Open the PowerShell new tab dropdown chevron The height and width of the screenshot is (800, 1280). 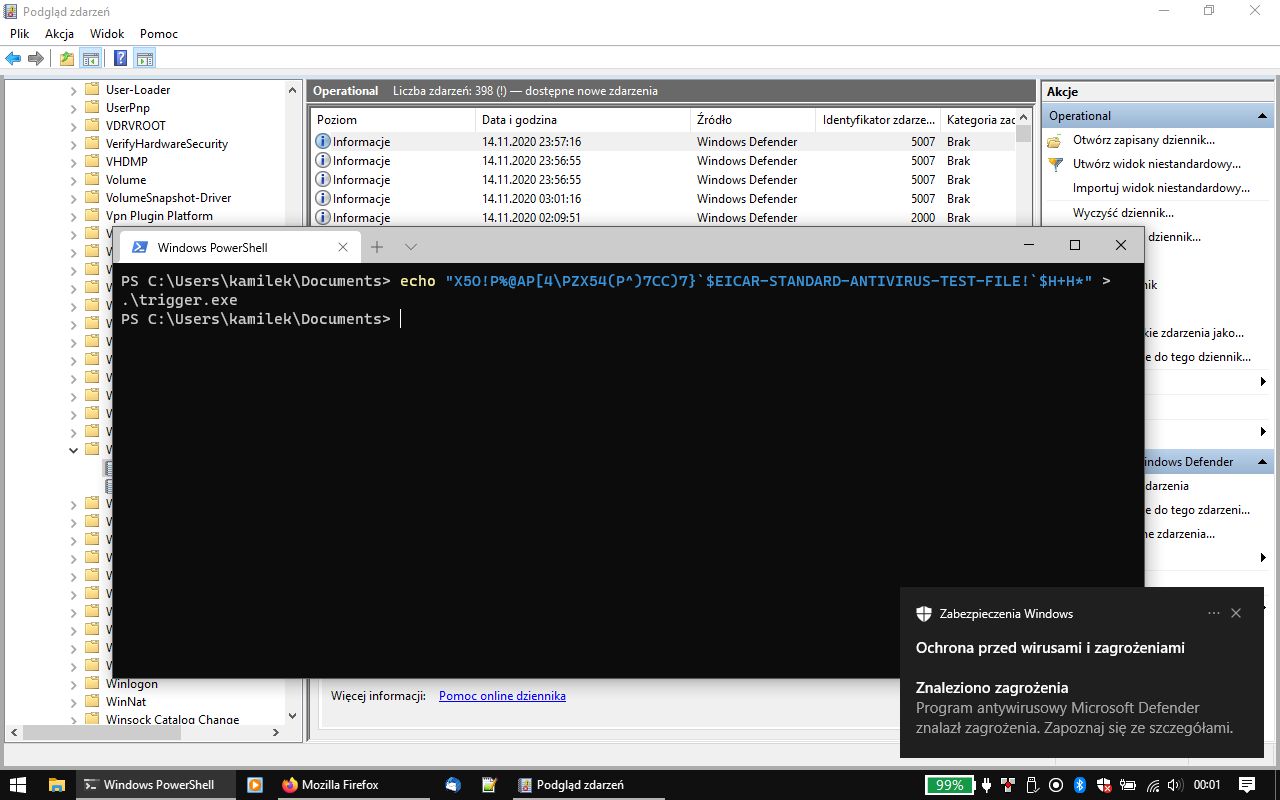click(x=411, y=247)
